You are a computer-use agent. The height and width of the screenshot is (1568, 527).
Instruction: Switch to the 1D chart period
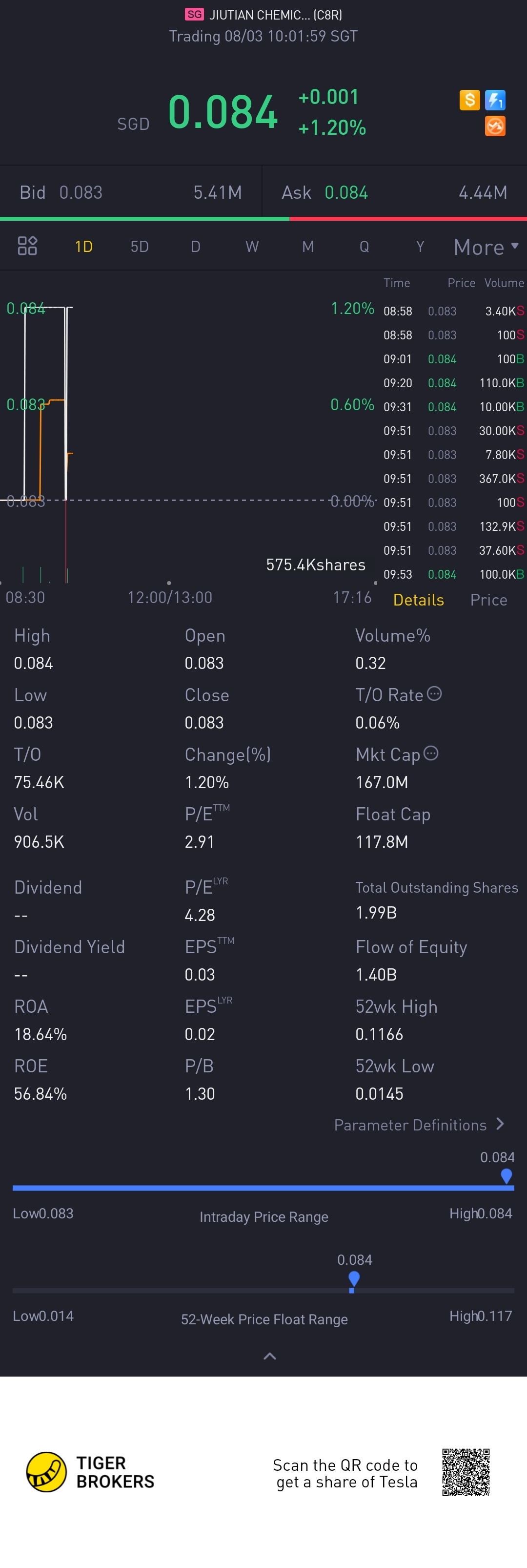(84, 247)
